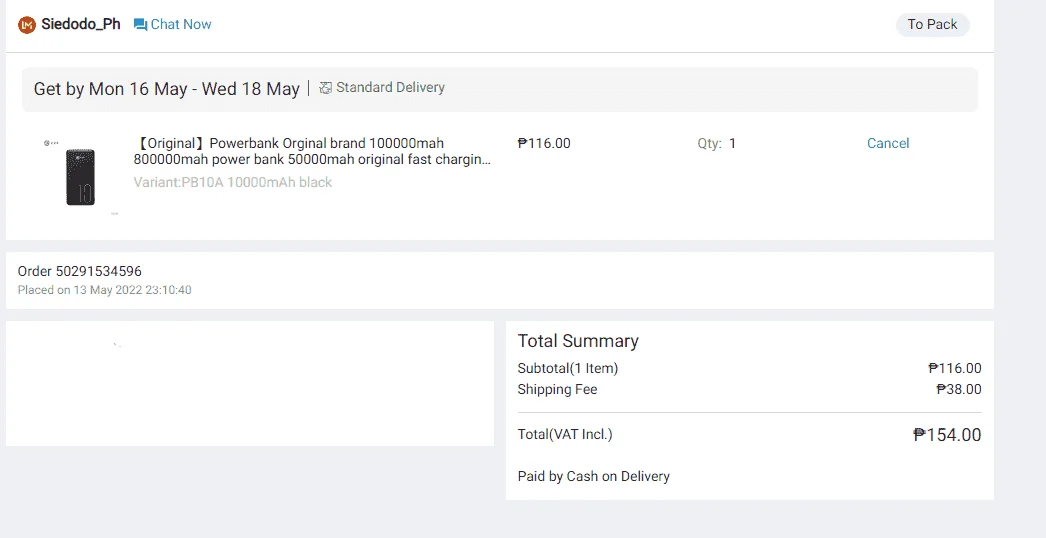Open the Siedodo_Ph seller store name

click(x=81, y=24)
